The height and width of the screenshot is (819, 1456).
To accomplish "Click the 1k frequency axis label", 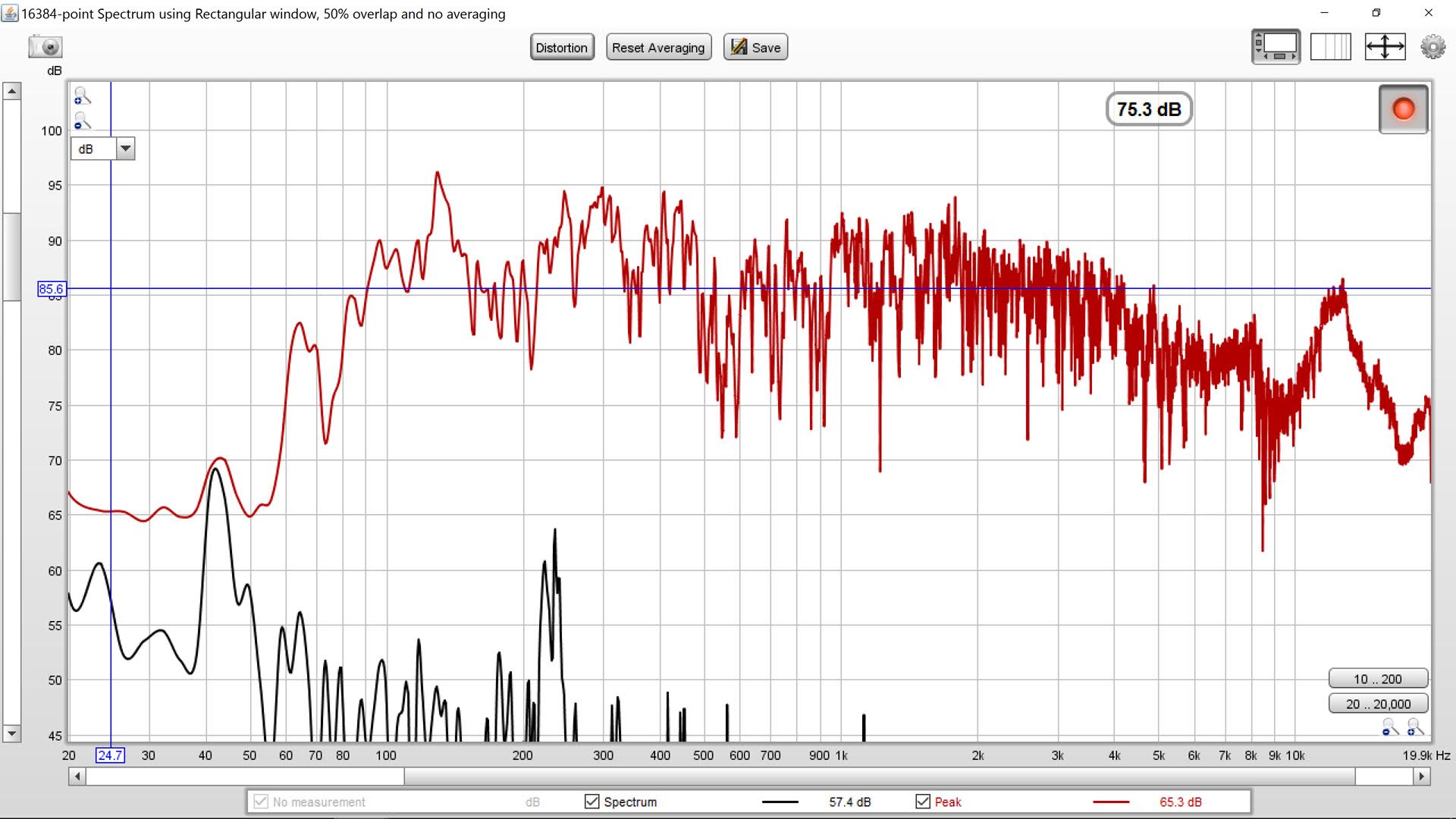I will click(841, 755).
